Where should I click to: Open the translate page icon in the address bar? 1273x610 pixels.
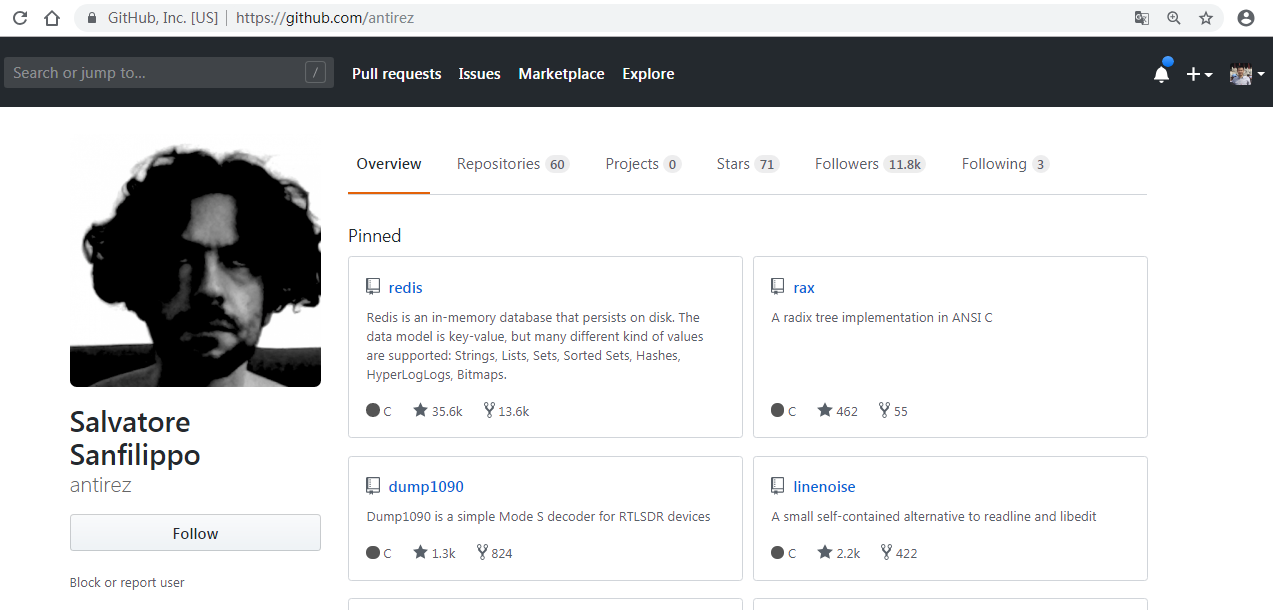1142,18
